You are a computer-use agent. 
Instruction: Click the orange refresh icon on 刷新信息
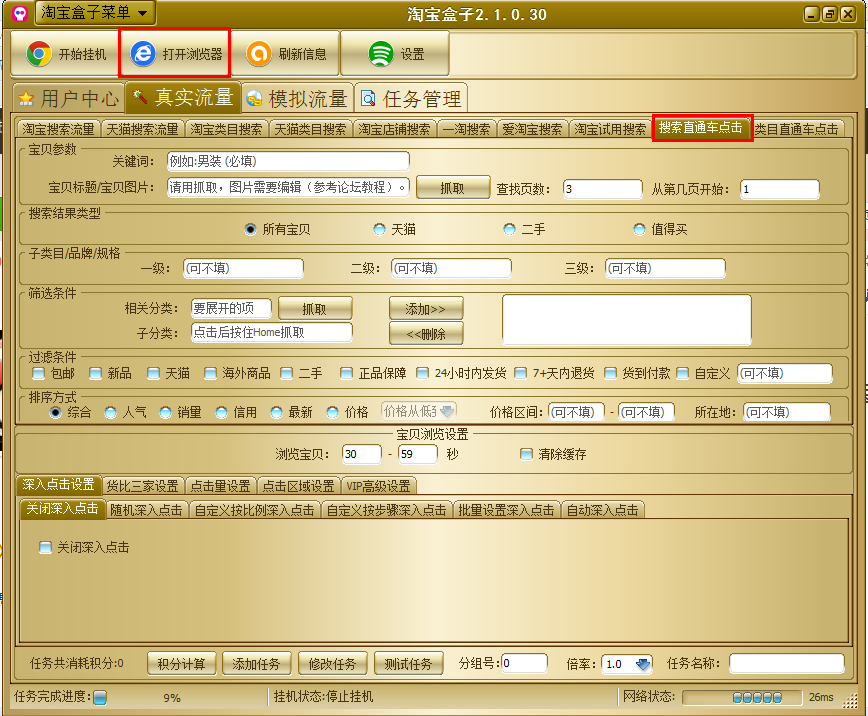click(x=259, y=54)
